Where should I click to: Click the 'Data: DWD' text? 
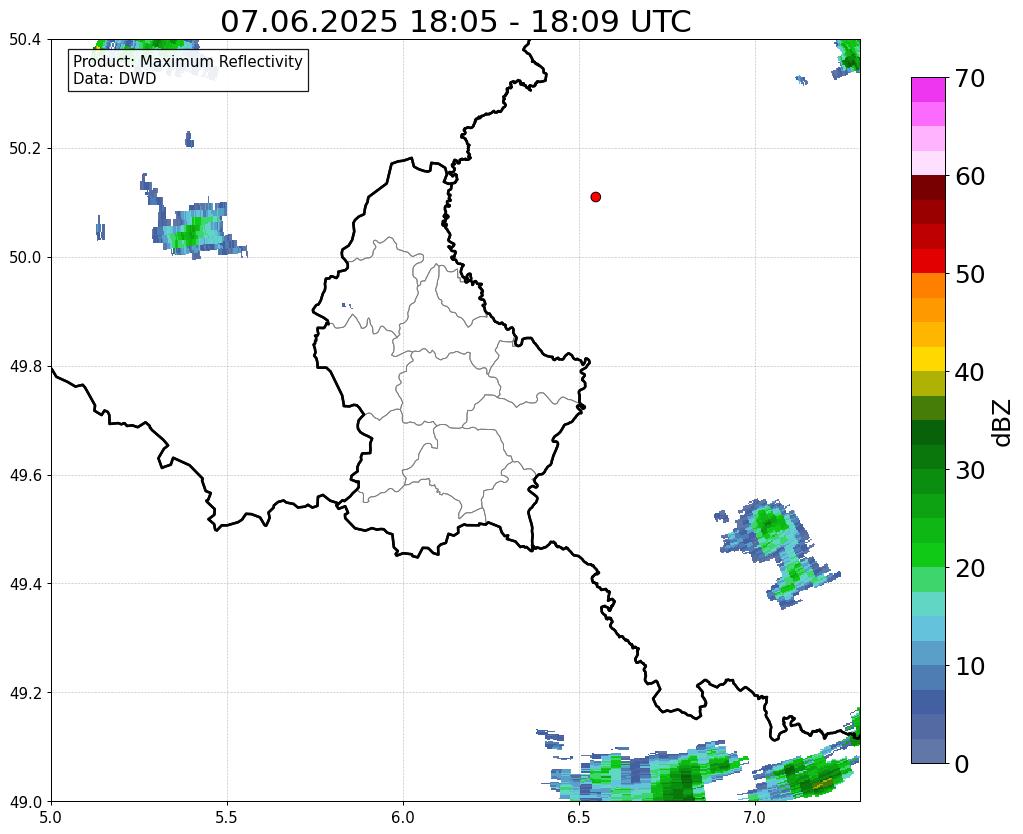[115, 79]
